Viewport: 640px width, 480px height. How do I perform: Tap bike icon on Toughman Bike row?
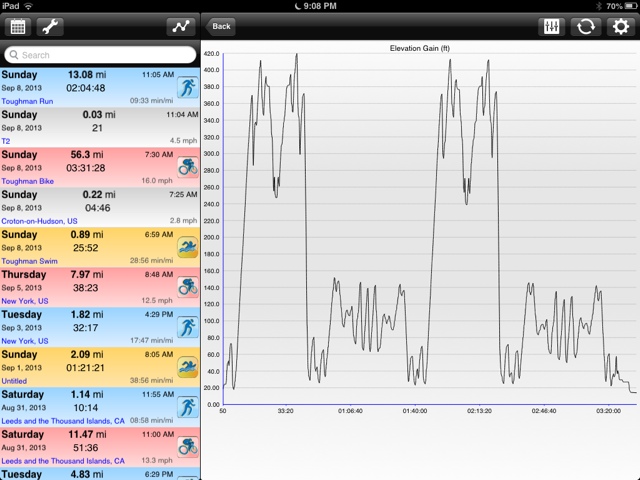click(188, 167)
